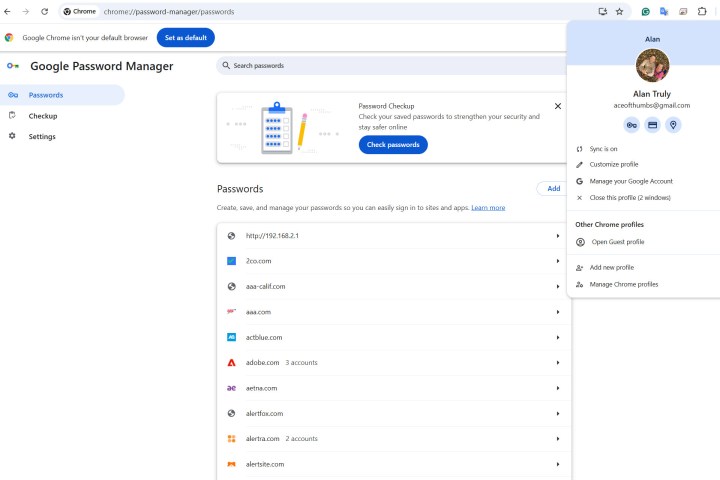The image size is (720, 480).
Task: Select Customize profile in the profile menu
Action: (x=613, y=164)
